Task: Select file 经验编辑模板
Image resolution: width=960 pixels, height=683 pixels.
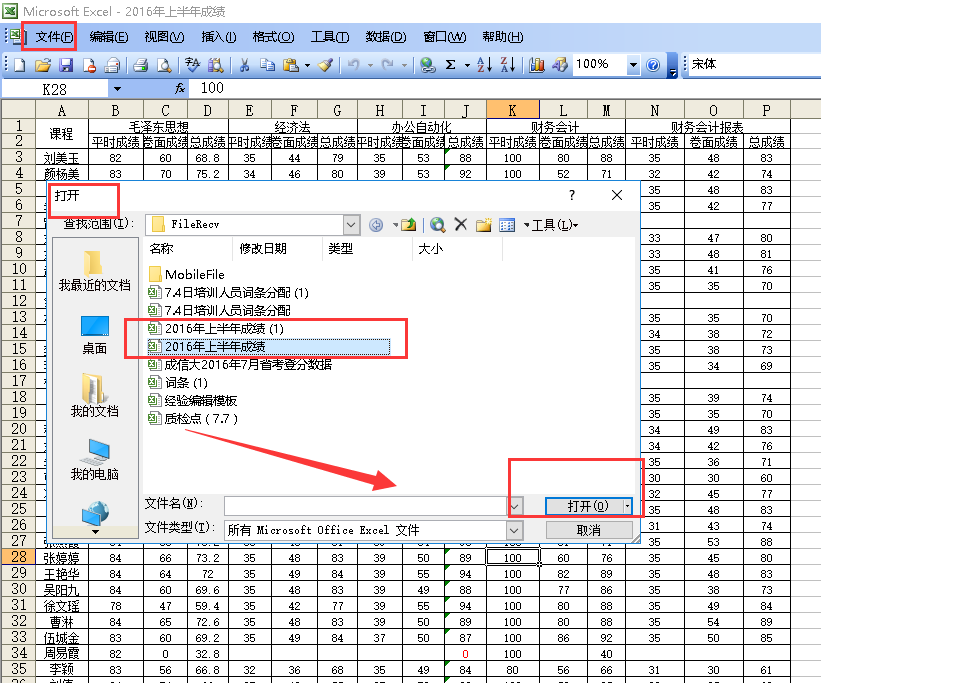Action: [x=193, y=401]
